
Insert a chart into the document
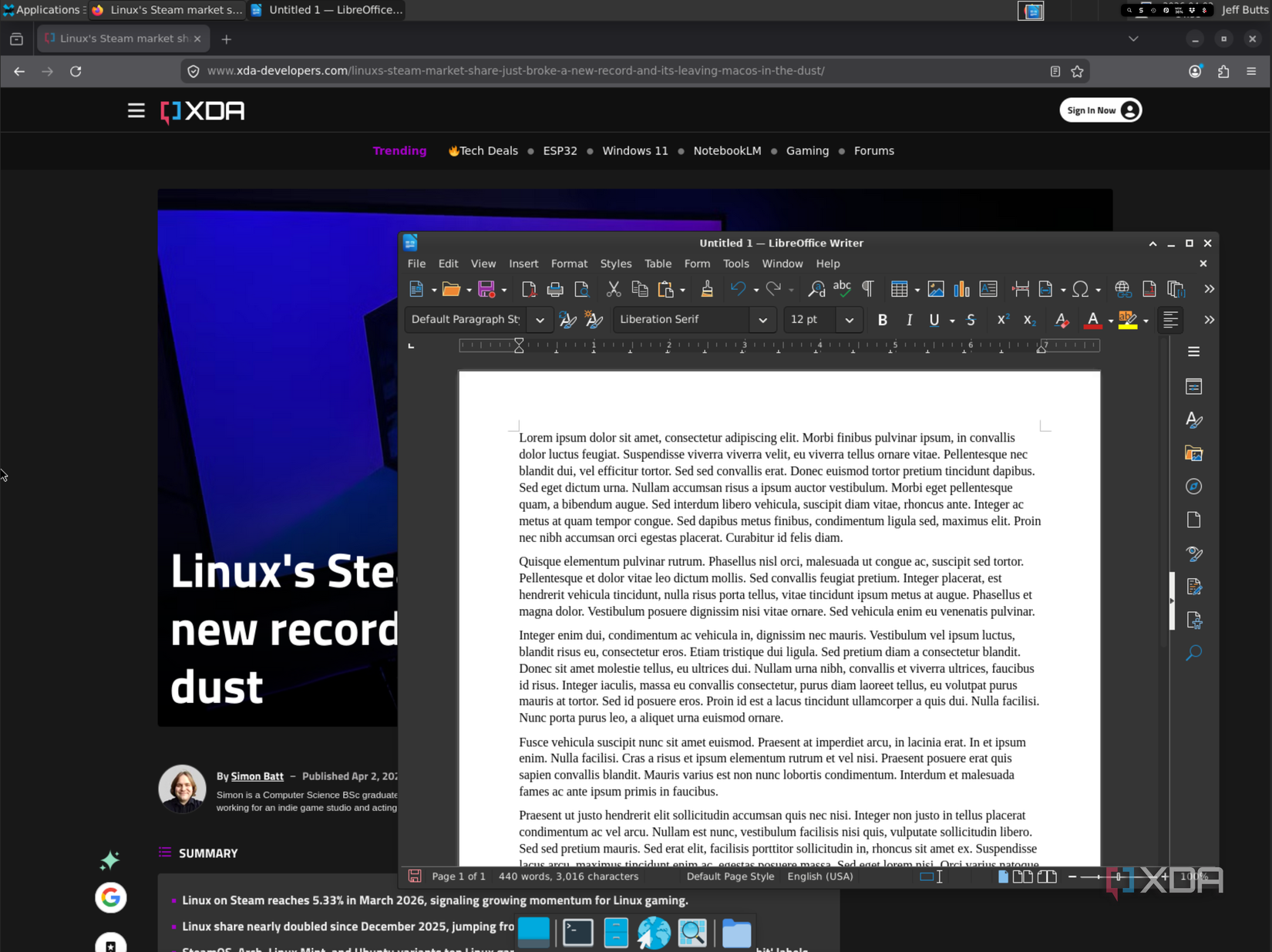click(961, 289)
